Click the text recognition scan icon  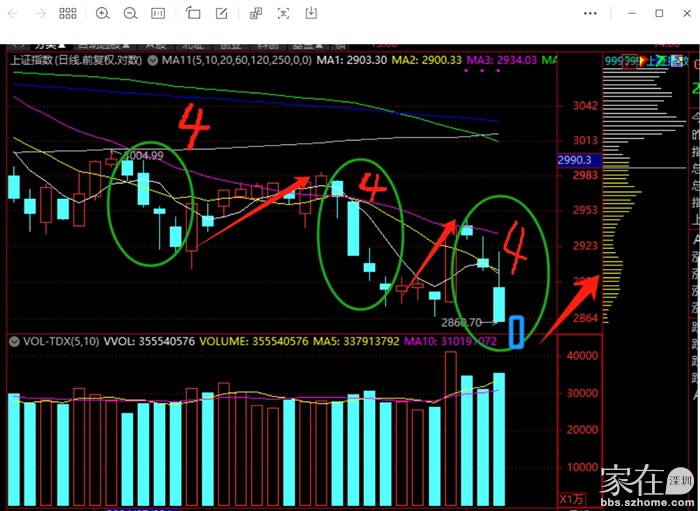point(283,13)
